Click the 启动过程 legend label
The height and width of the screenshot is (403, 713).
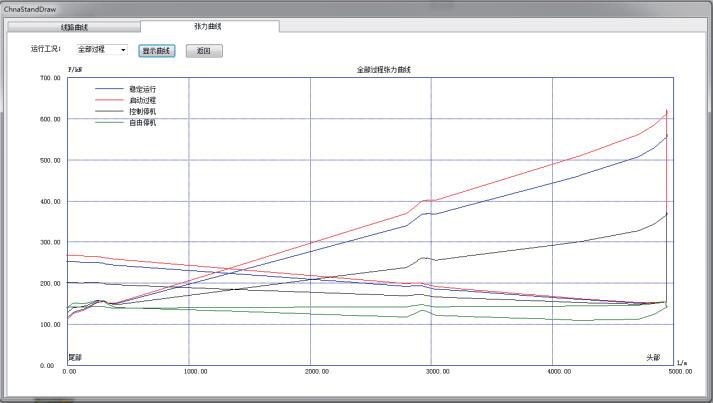pyautogui.click(x=143, y=100)
